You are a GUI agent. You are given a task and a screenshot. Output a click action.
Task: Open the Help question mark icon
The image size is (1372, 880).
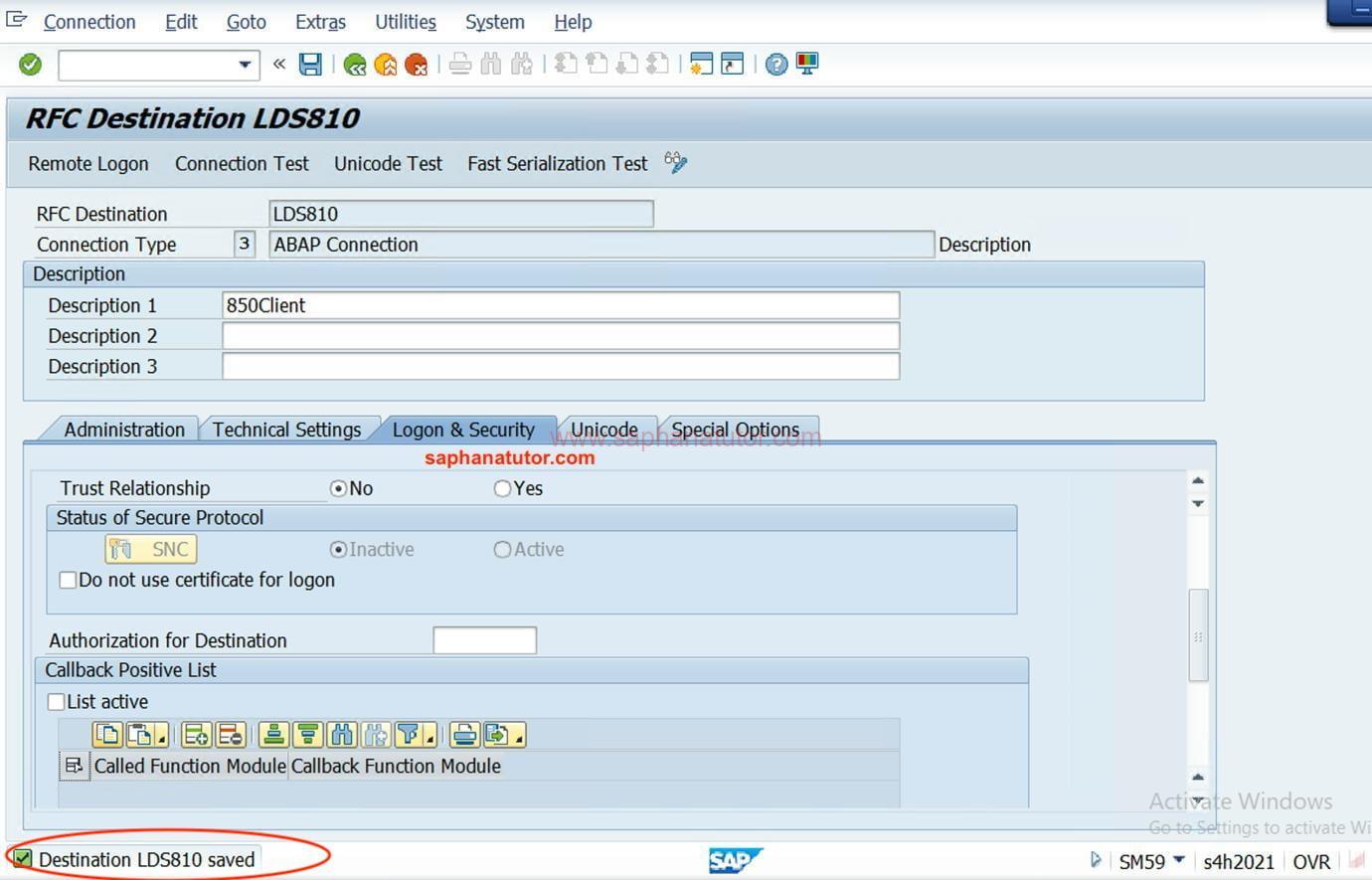(776, 65)
